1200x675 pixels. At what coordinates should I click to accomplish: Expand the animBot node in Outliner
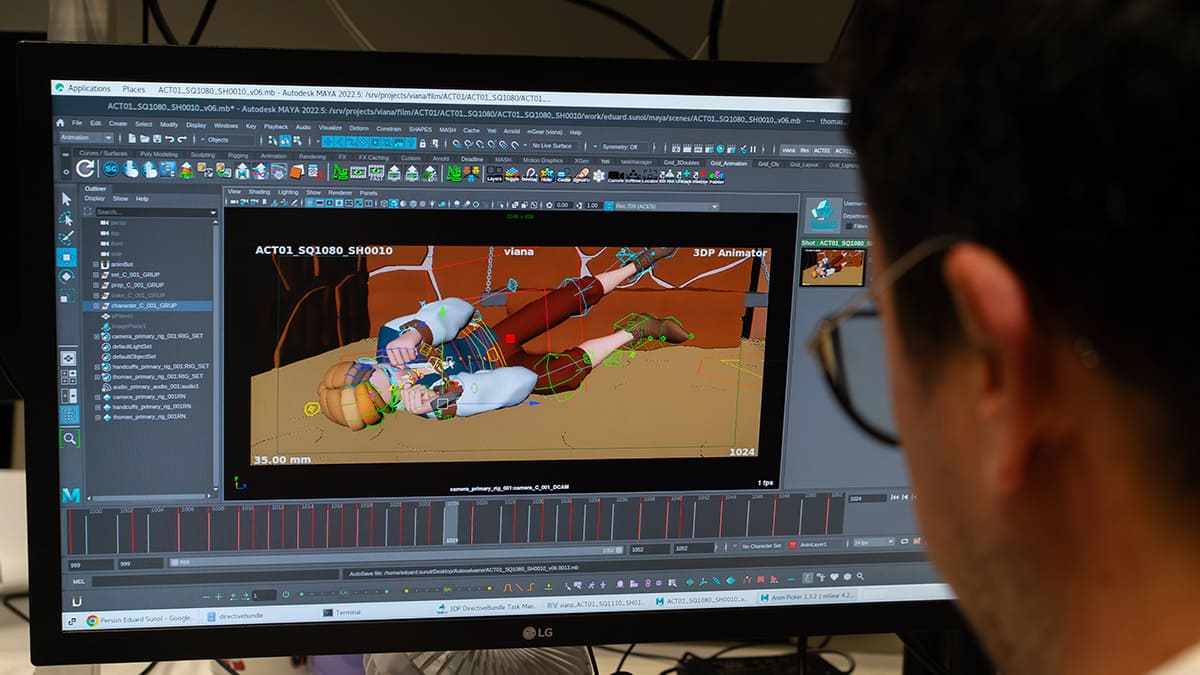click(95, 264)
